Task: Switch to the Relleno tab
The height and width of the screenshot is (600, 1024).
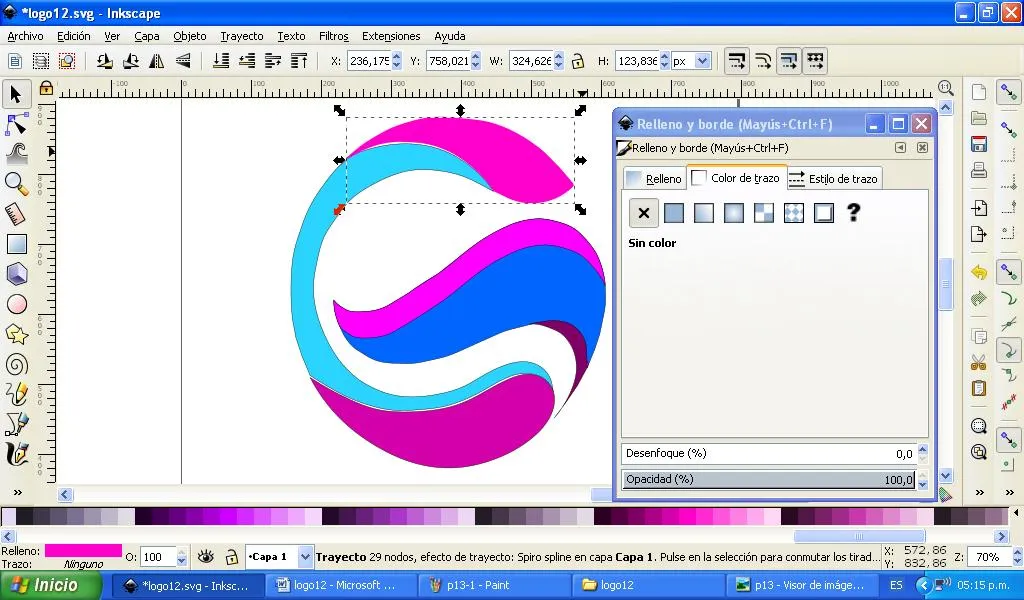Action: pos(654,178)
